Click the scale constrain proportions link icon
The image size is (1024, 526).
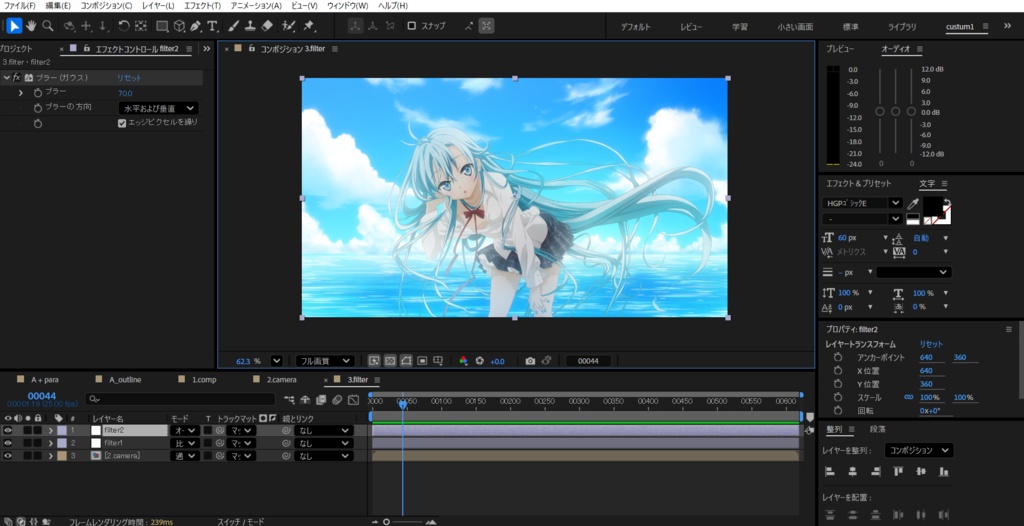(x=908, y=397)
